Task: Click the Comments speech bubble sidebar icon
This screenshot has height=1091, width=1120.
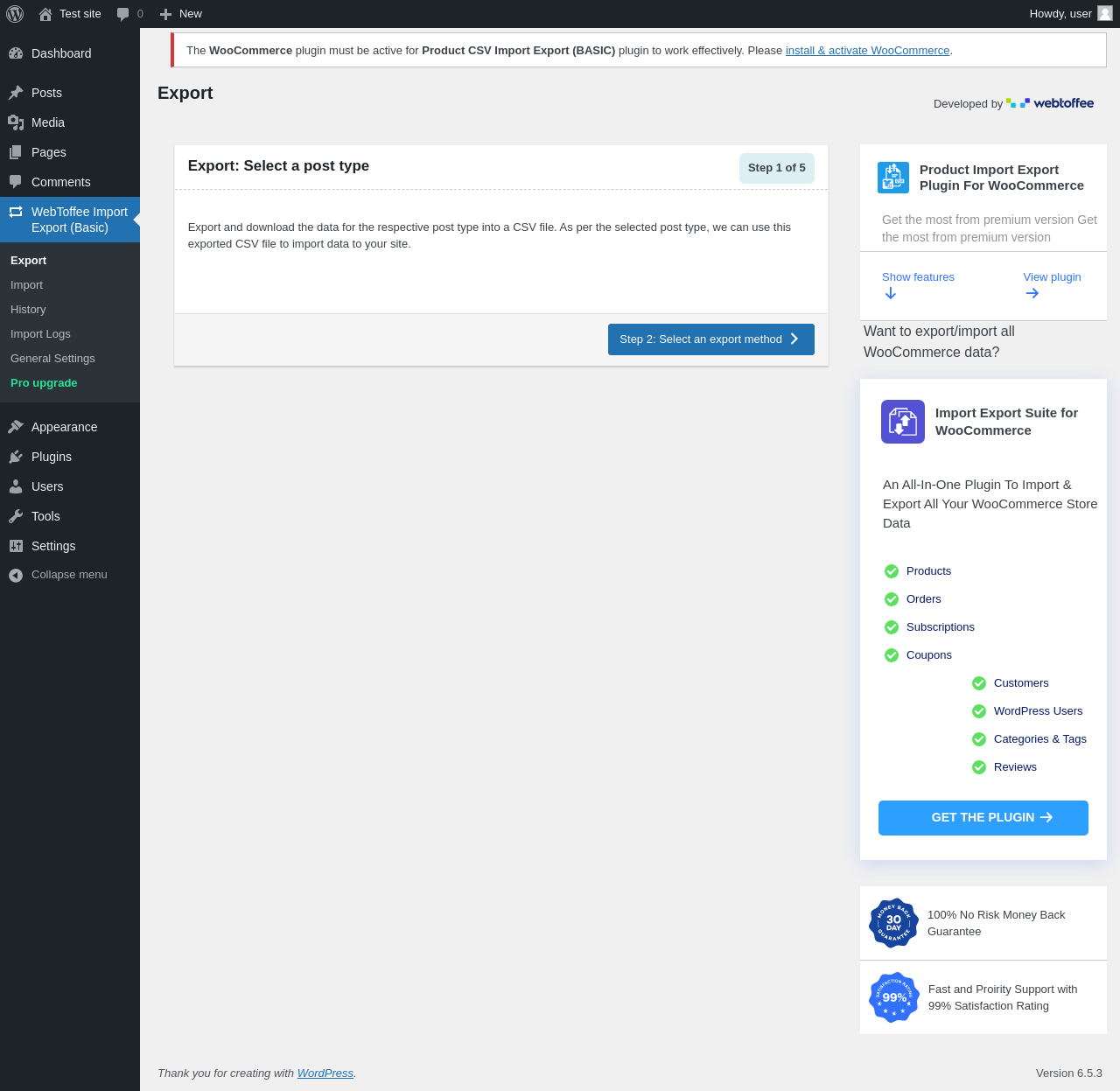Action: (16, 182)
